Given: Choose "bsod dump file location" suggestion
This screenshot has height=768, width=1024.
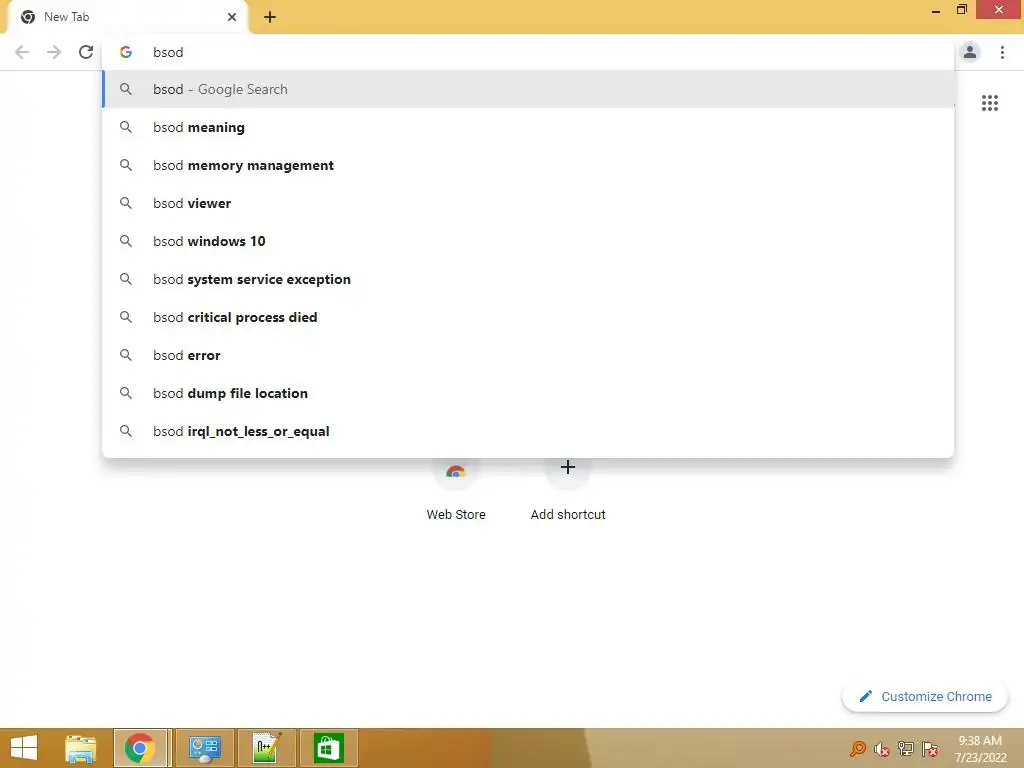Looking at the screenshot, I should click(x=528, y=393).
